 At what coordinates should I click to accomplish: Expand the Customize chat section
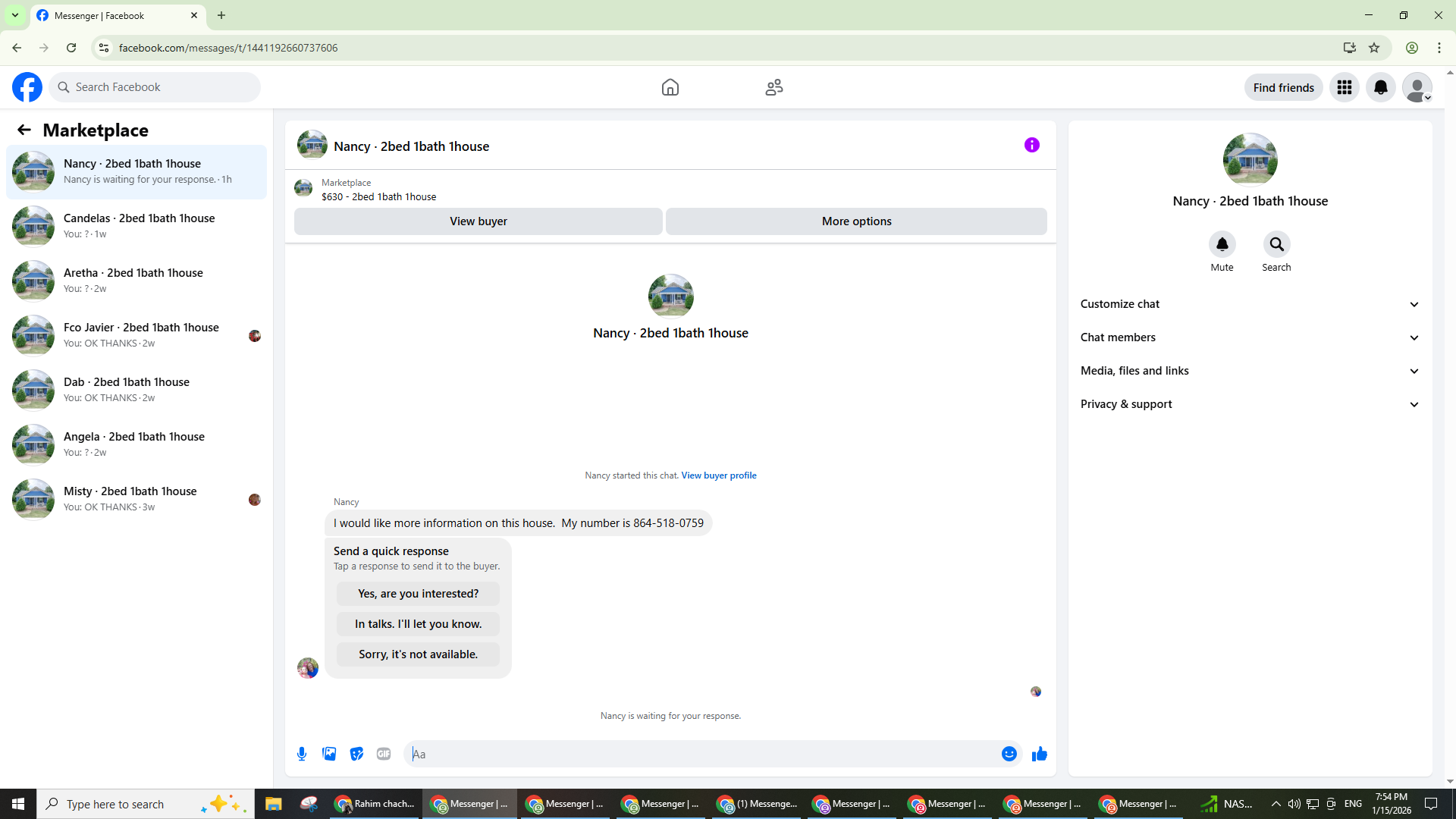point(1250,304)
